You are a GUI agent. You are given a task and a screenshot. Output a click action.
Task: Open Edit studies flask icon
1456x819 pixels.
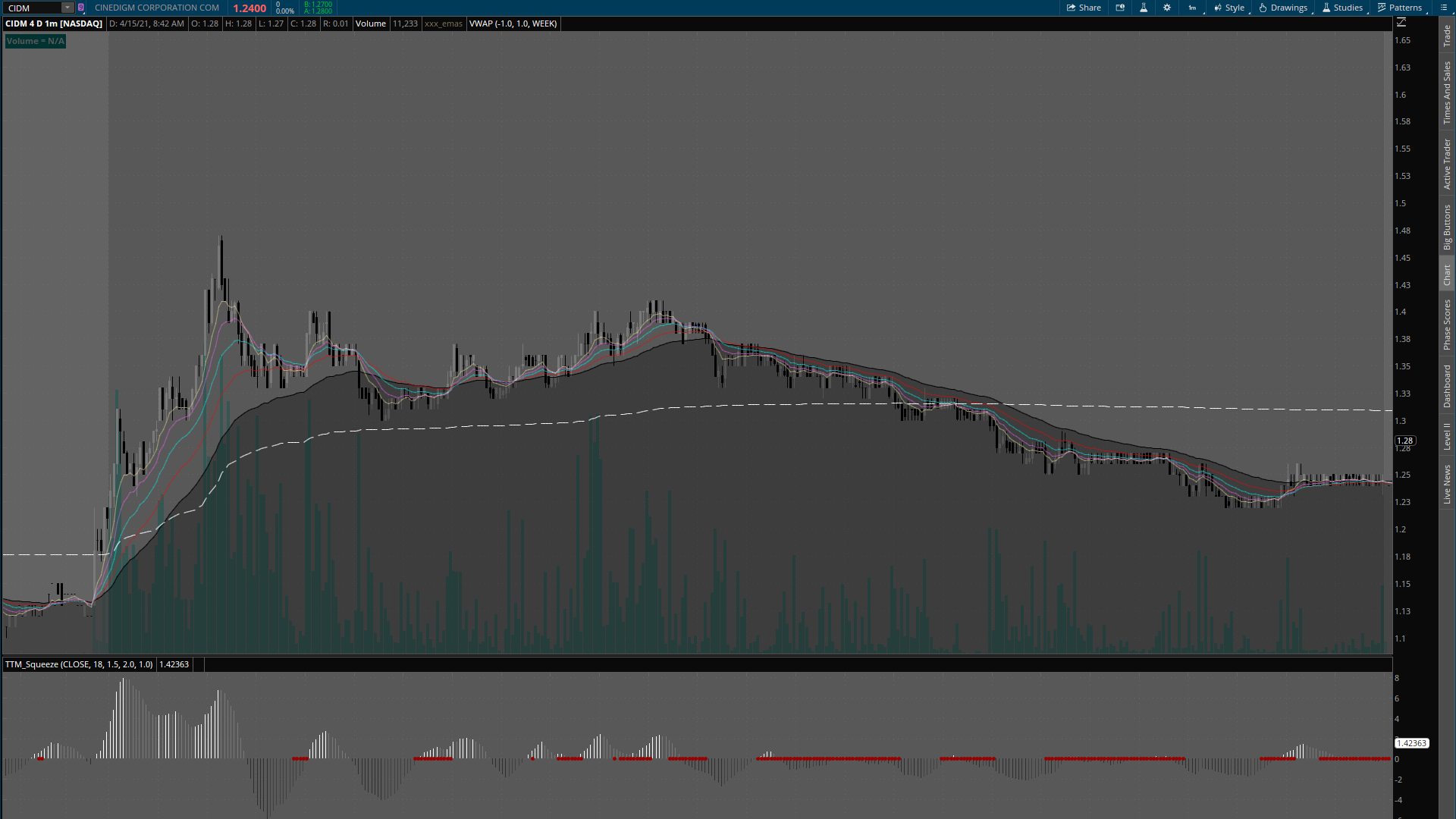coord(1144,8)
